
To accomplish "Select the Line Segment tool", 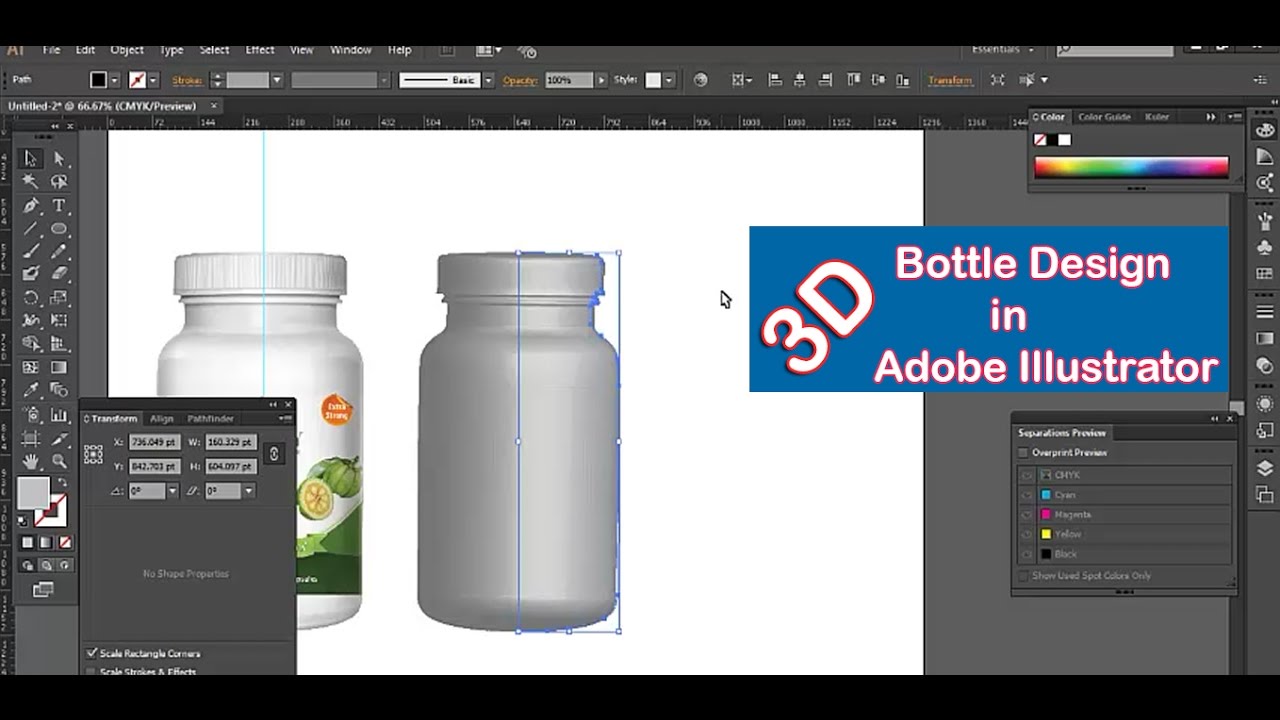I will coord(31,229).
